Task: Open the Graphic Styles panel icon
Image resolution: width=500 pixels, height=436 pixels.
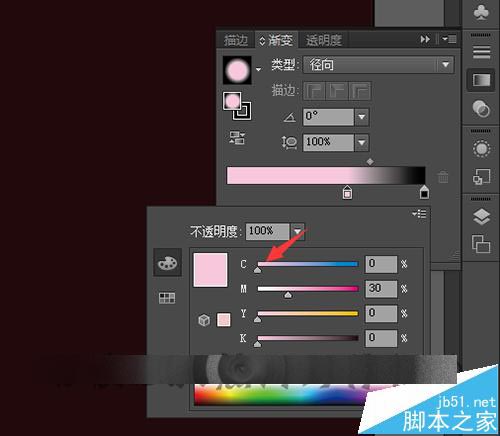Action: [x=481, y=177]
